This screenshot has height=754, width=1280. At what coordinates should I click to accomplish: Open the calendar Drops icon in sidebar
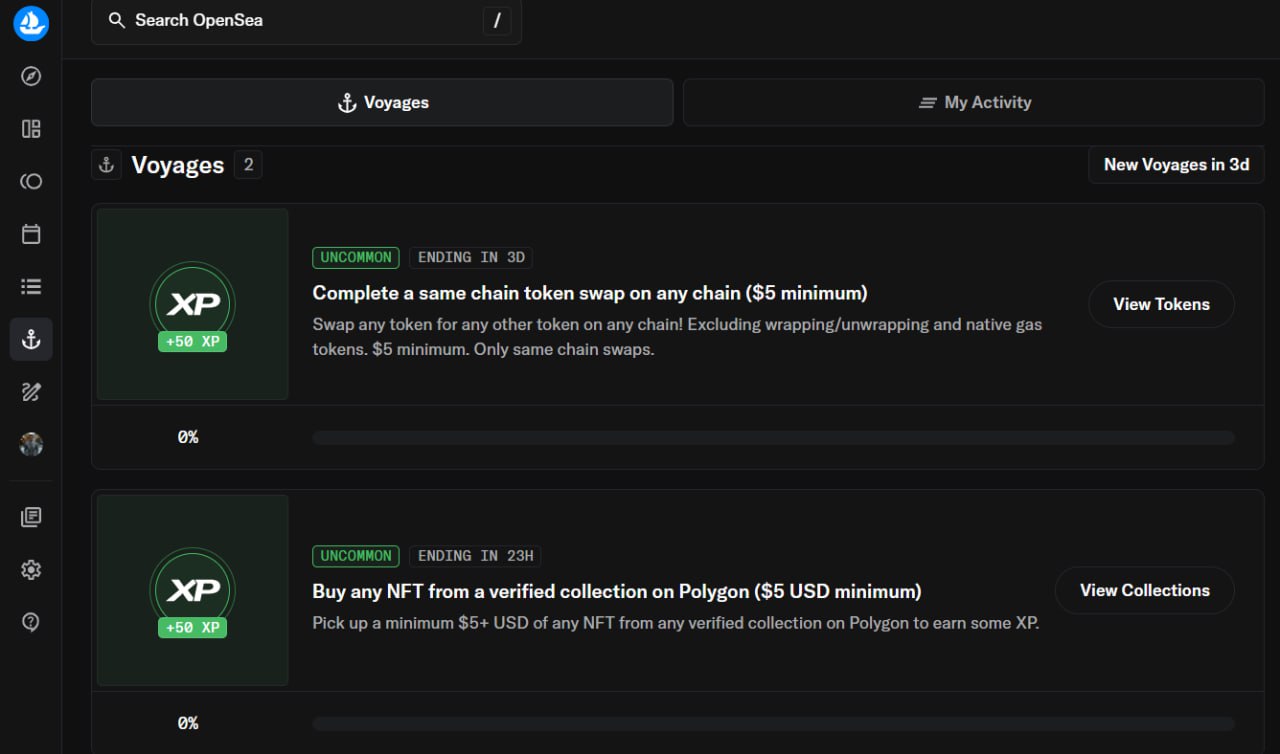point(31,234)
